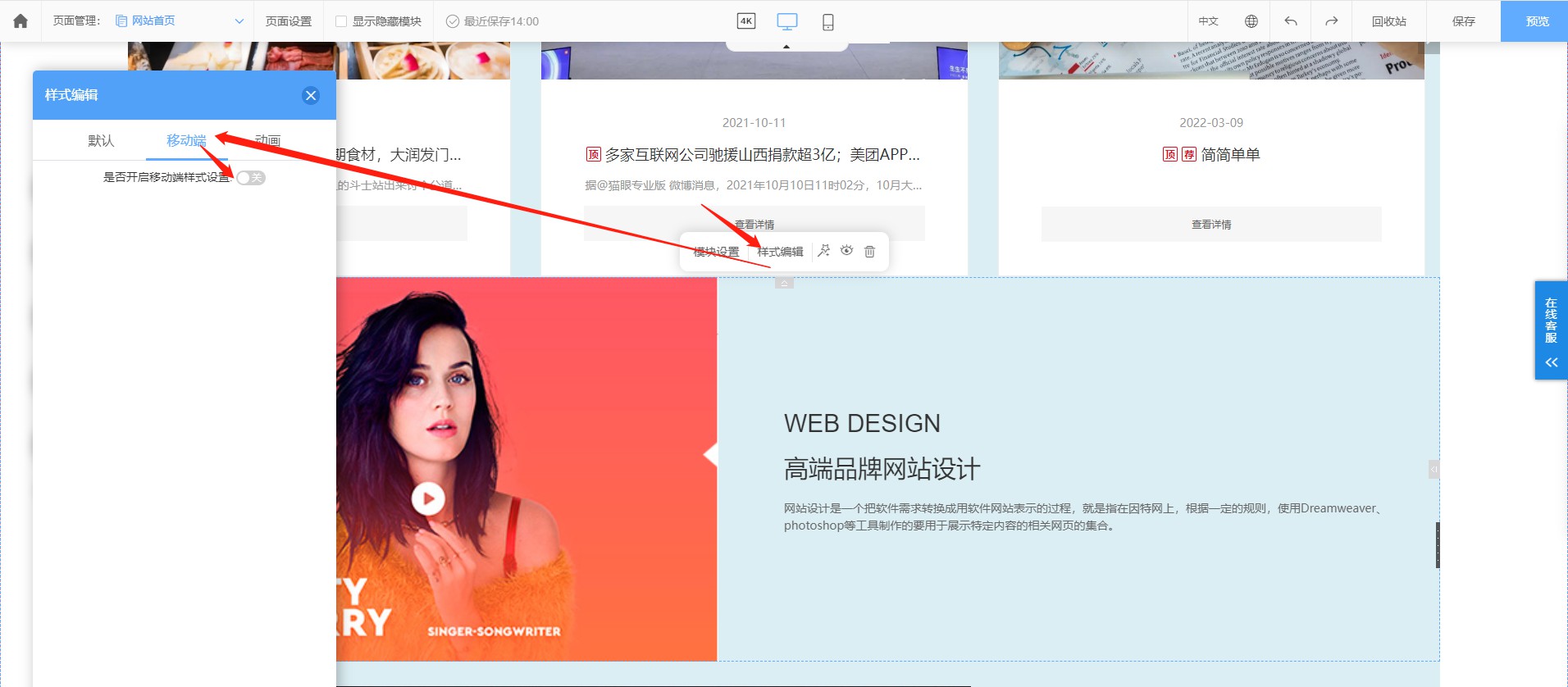Delete module with trash icon
This screenshot has height=687, width=1568.
tap(869, 252)
